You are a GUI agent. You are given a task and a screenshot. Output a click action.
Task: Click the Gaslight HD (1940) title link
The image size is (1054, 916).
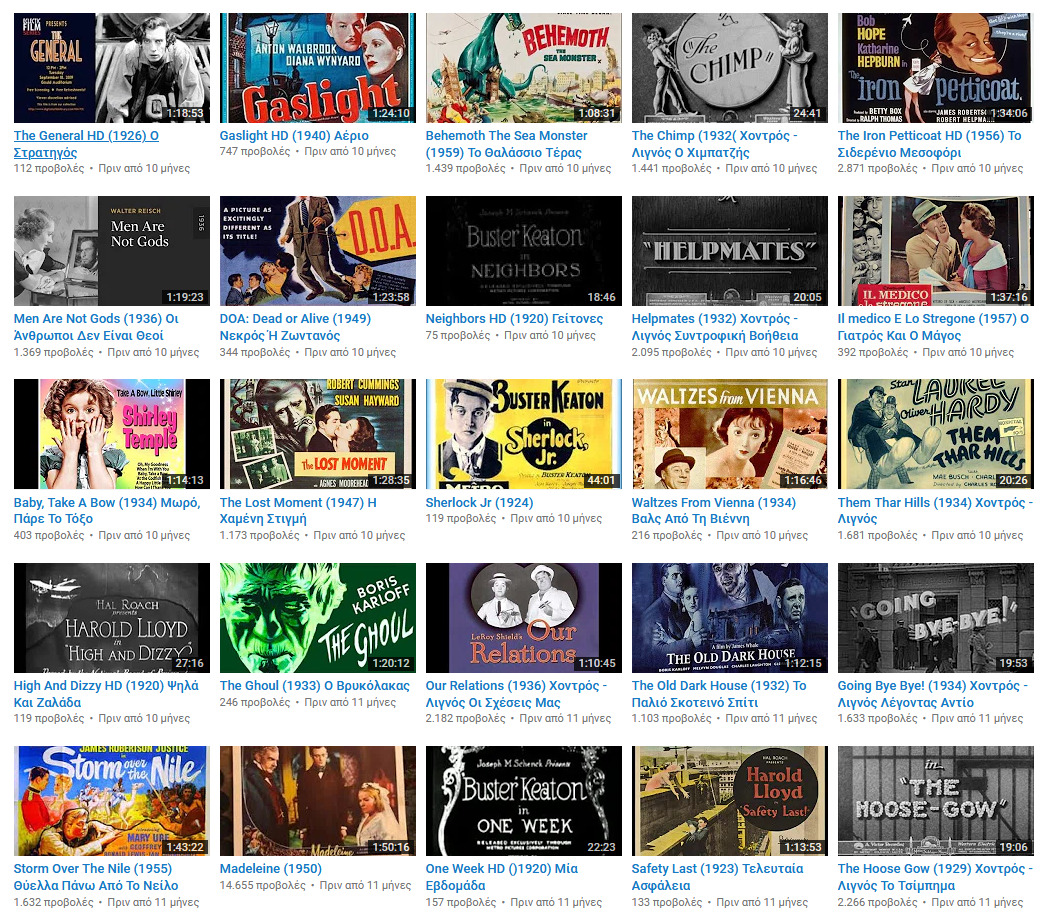point(294,135)
